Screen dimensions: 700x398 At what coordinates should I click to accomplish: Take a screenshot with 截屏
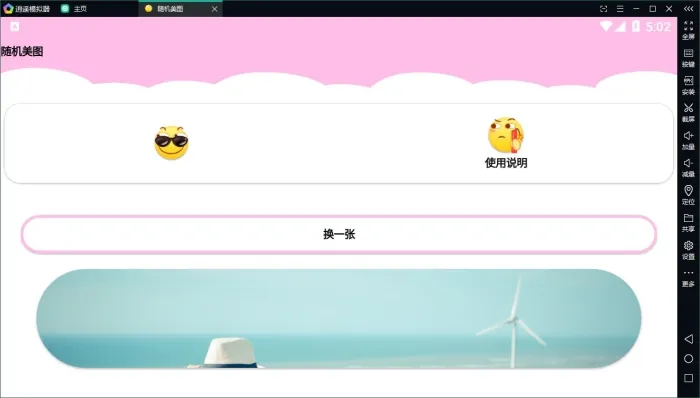(688, 112)
